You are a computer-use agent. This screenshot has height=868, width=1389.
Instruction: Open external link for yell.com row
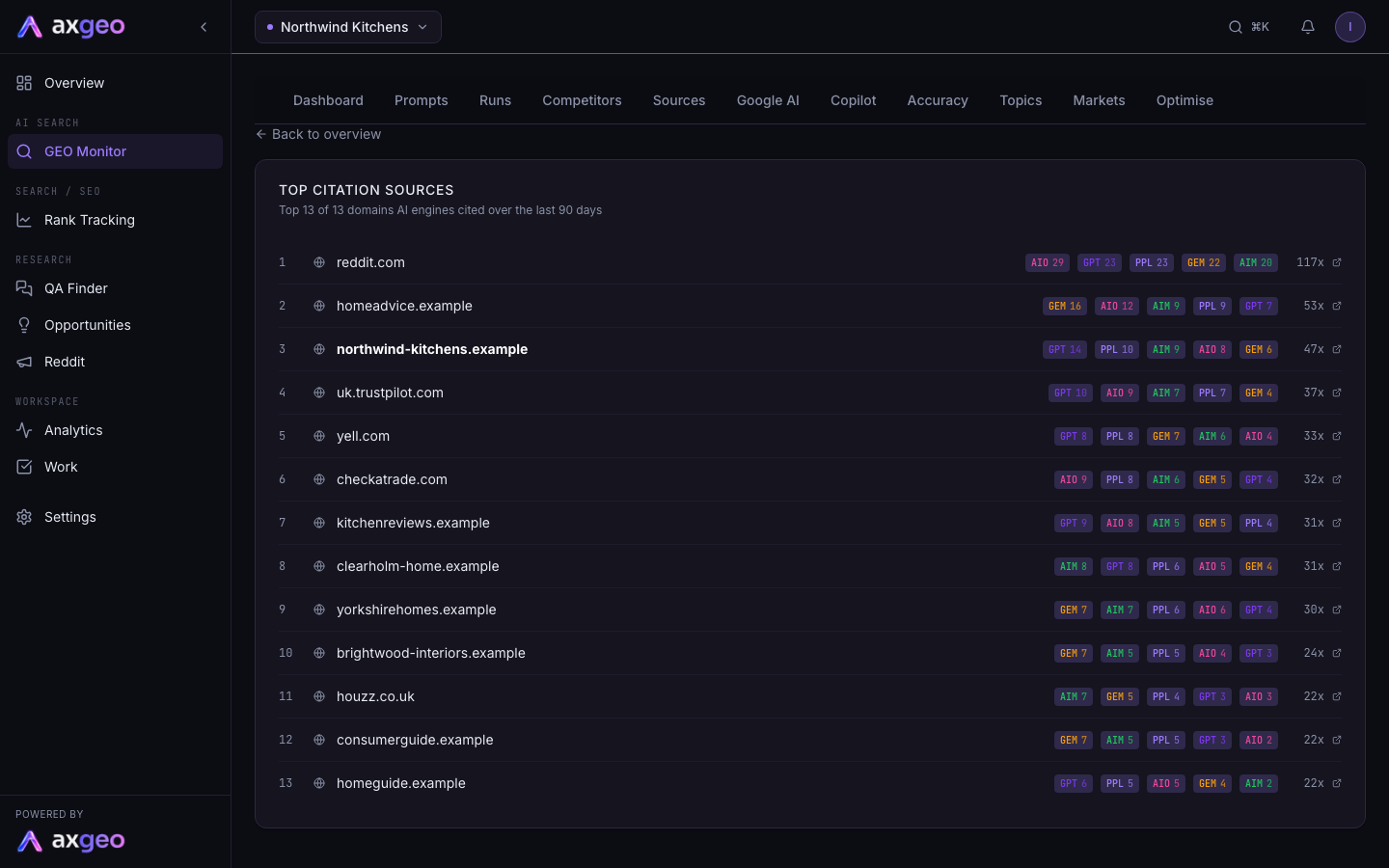click(1337, 436)
